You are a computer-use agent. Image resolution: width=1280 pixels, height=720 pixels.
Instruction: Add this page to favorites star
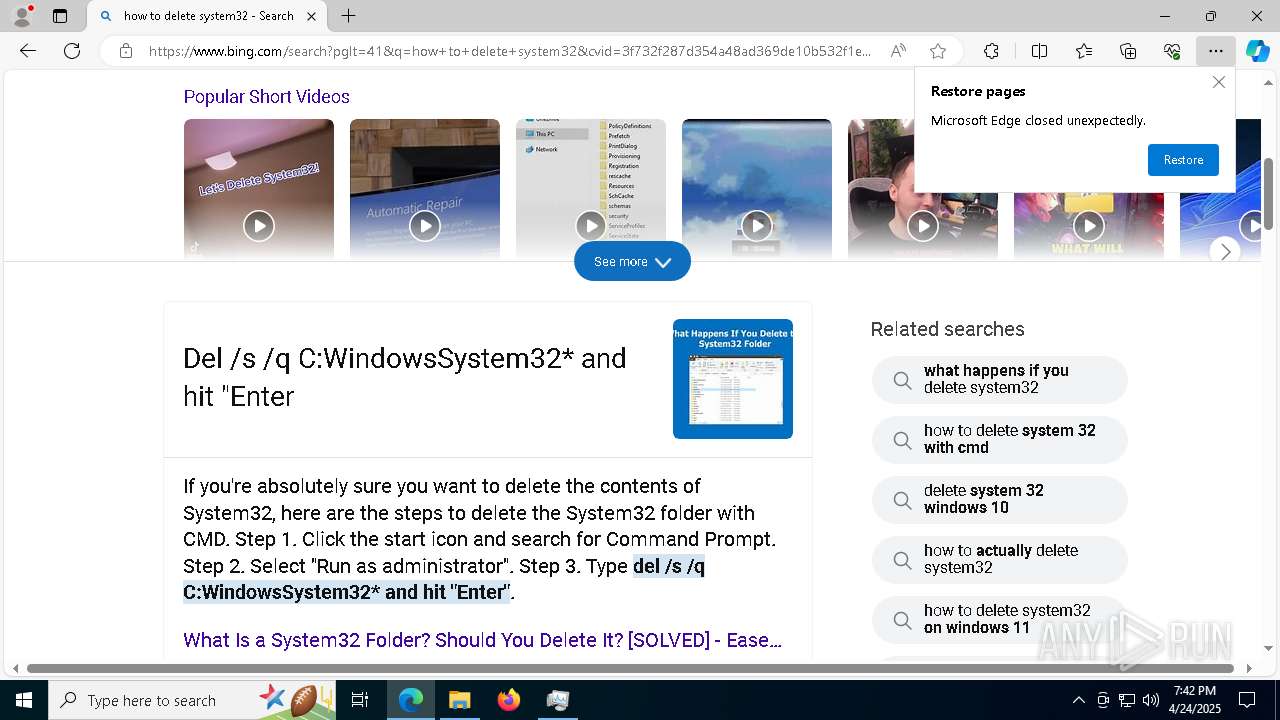click(x=937, y=51)
